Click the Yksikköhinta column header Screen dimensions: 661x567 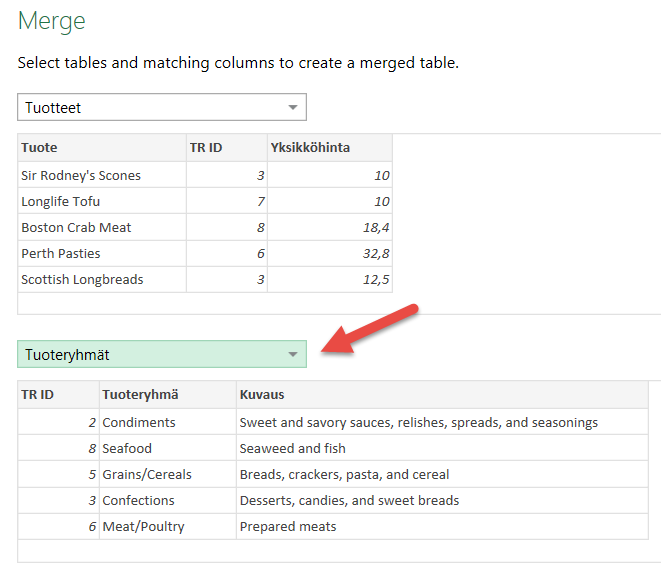(x=329, y=147)
